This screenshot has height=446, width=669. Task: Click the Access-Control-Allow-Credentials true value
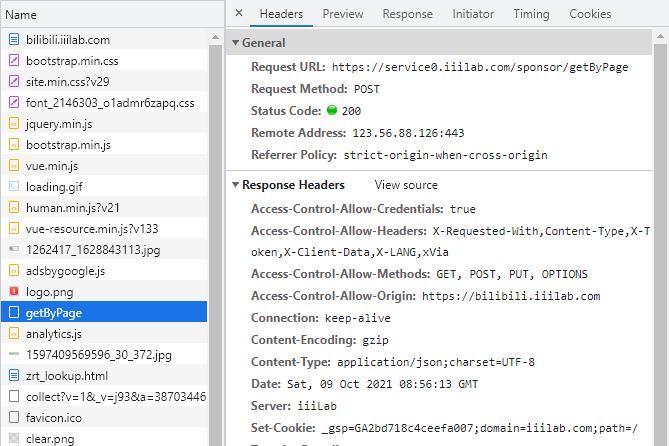[462, 209]
